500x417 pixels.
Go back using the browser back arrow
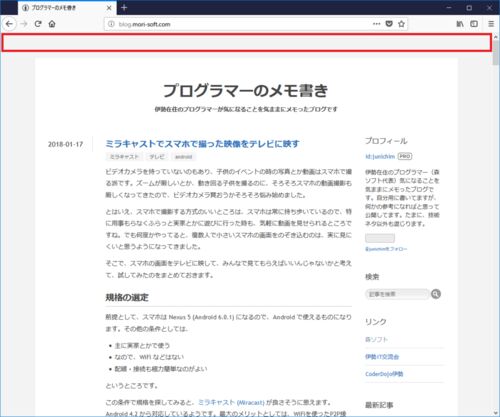click(x=9, y=24)
